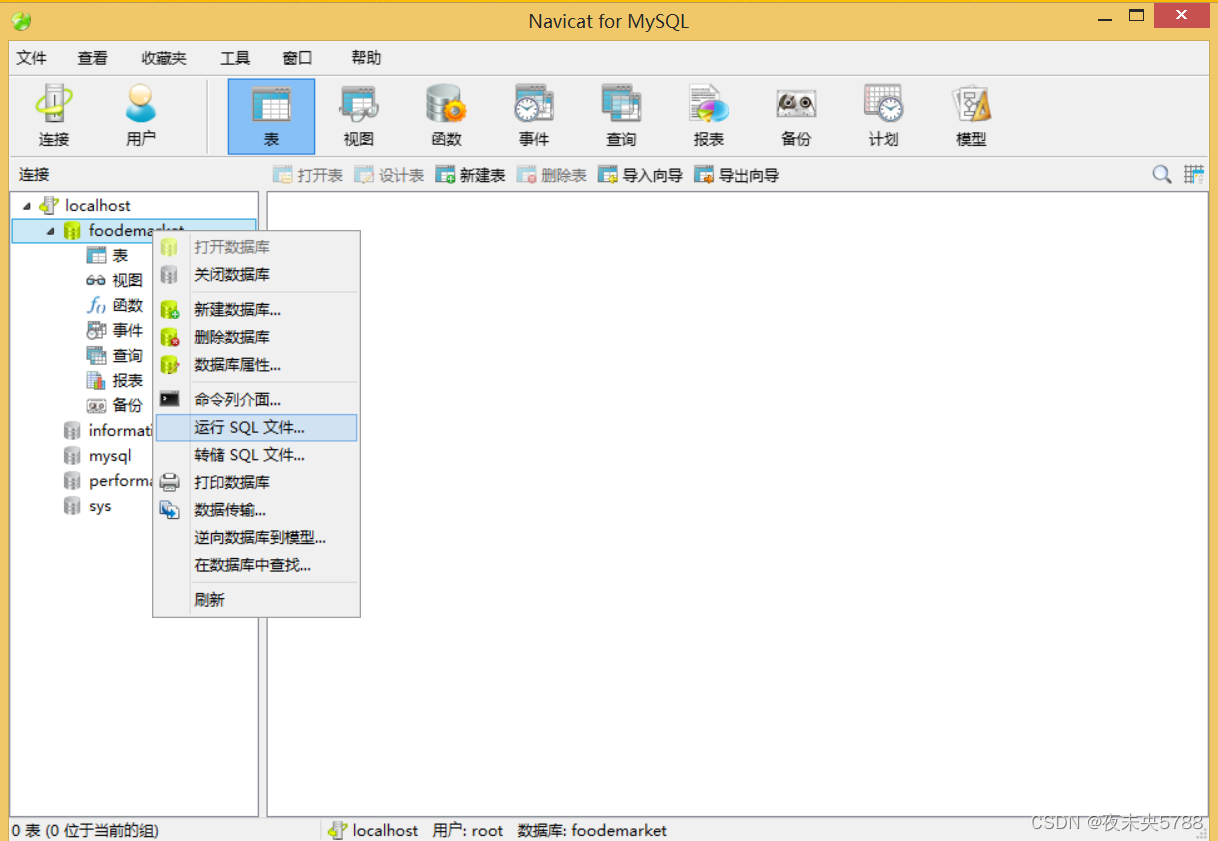Choose 转储 SQL 文件... in the context menu
Screen dimensions: 1218x841
(256, 455)
